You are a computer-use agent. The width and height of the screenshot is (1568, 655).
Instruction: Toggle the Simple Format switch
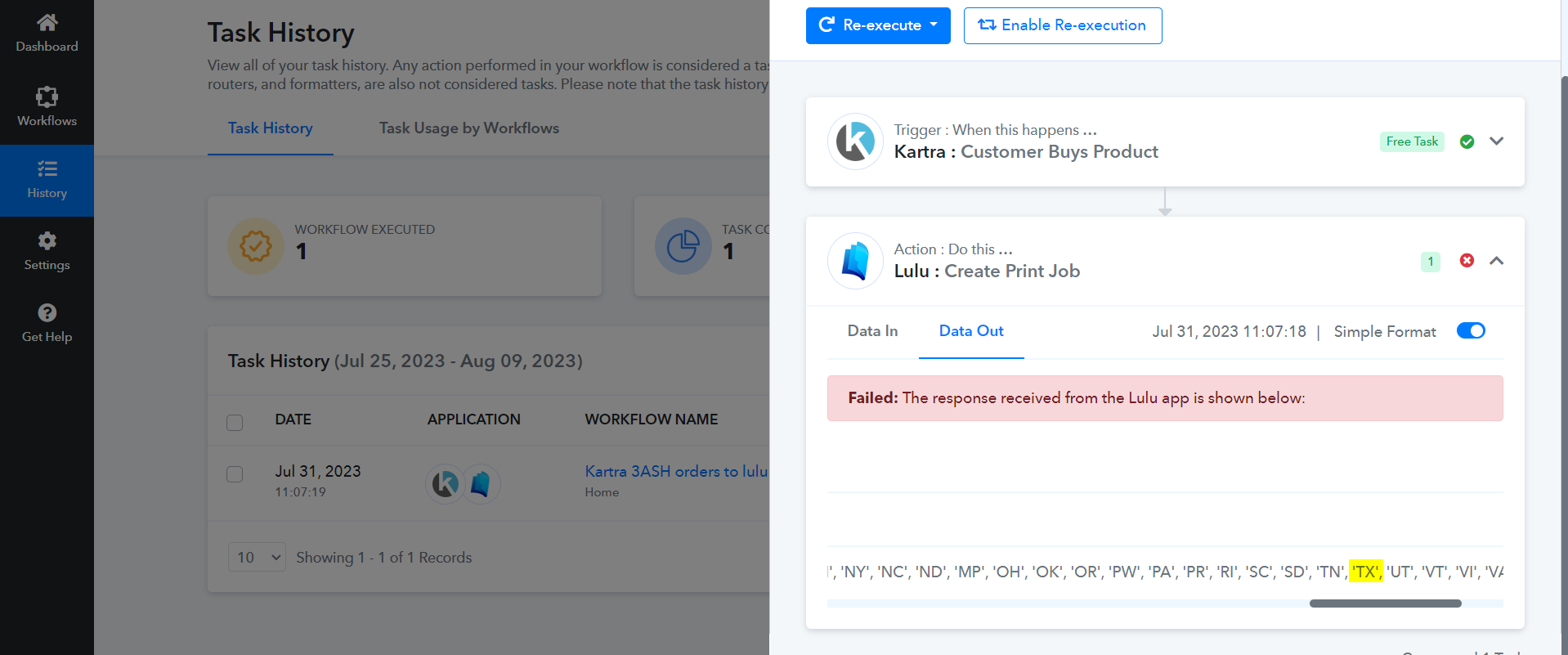(1471, 330)
